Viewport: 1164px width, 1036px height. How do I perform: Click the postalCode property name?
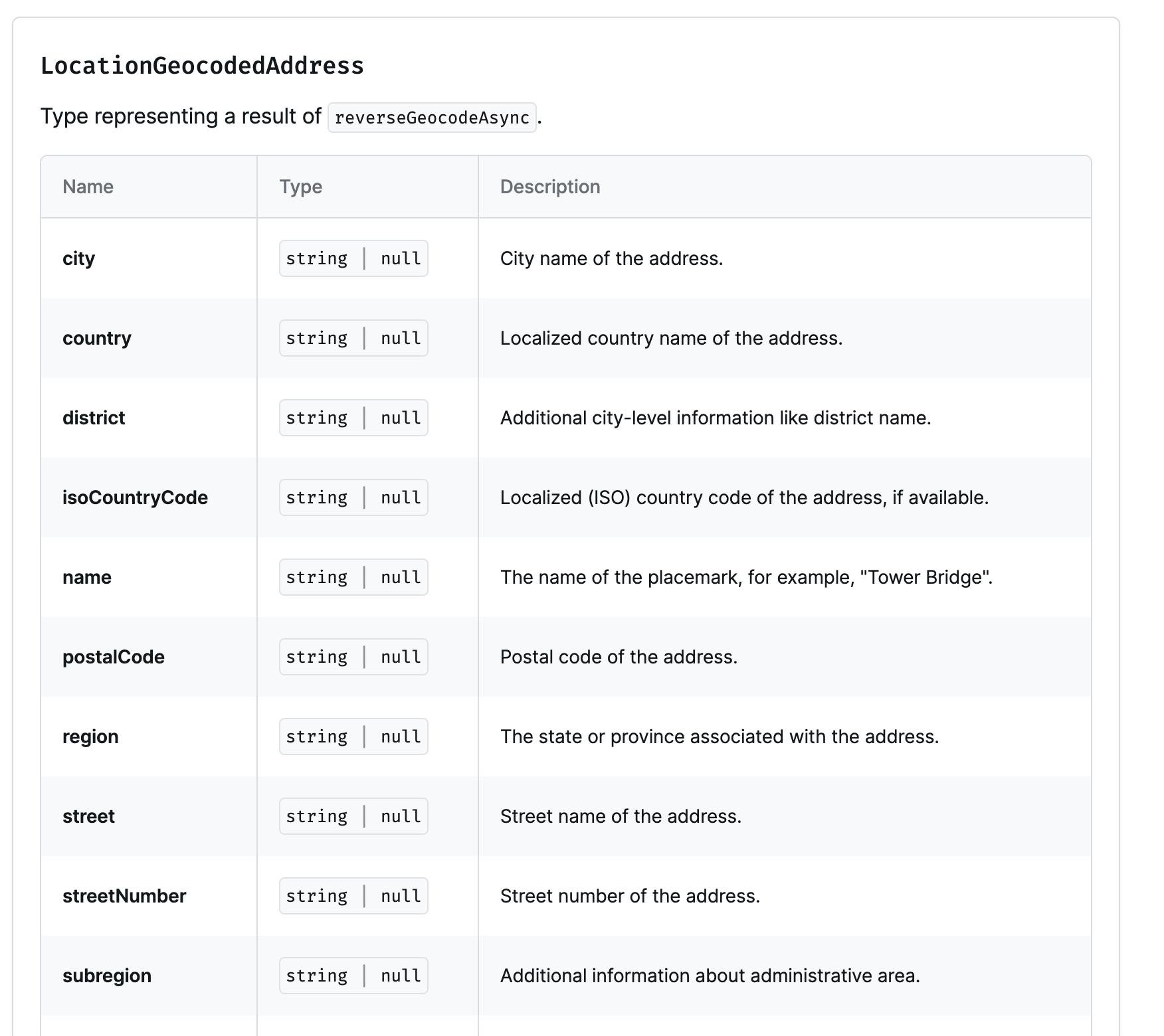pos(114,657)
